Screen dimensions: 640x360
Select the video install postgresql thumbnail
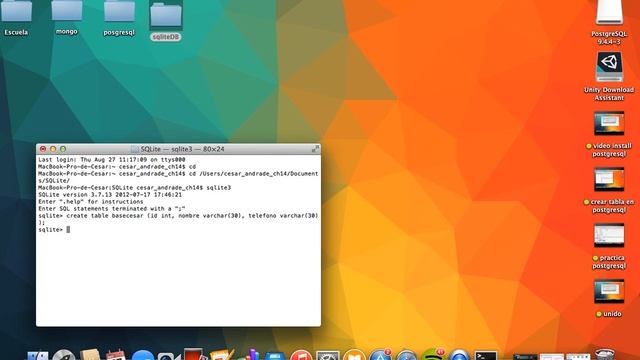[x=609, y=123]
